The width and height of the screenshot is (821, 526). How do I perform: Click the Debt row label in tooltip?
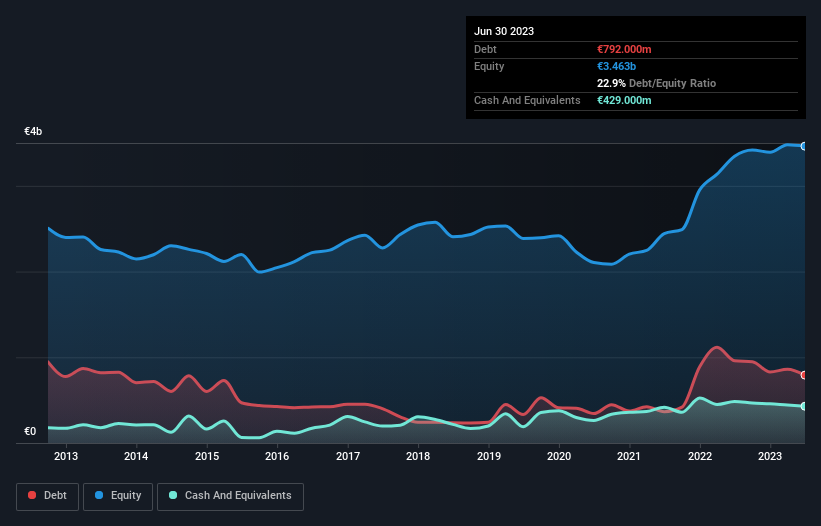(485, 49)
